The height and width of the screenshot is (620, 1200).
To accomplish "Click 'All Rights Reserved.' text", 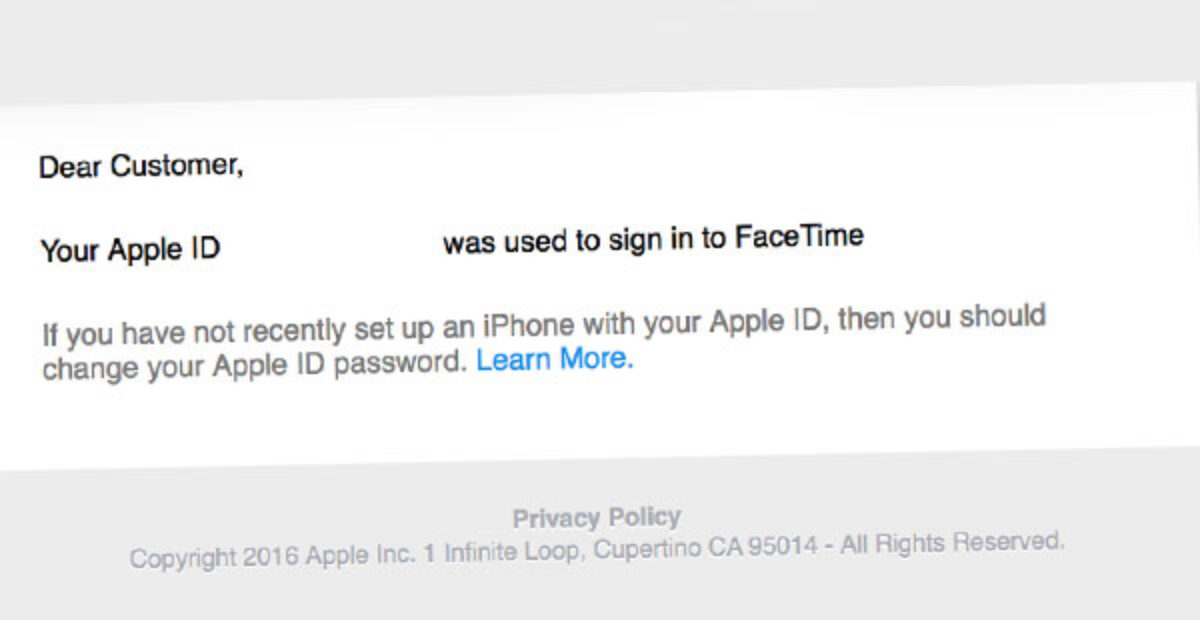I will tap(952, 543).
